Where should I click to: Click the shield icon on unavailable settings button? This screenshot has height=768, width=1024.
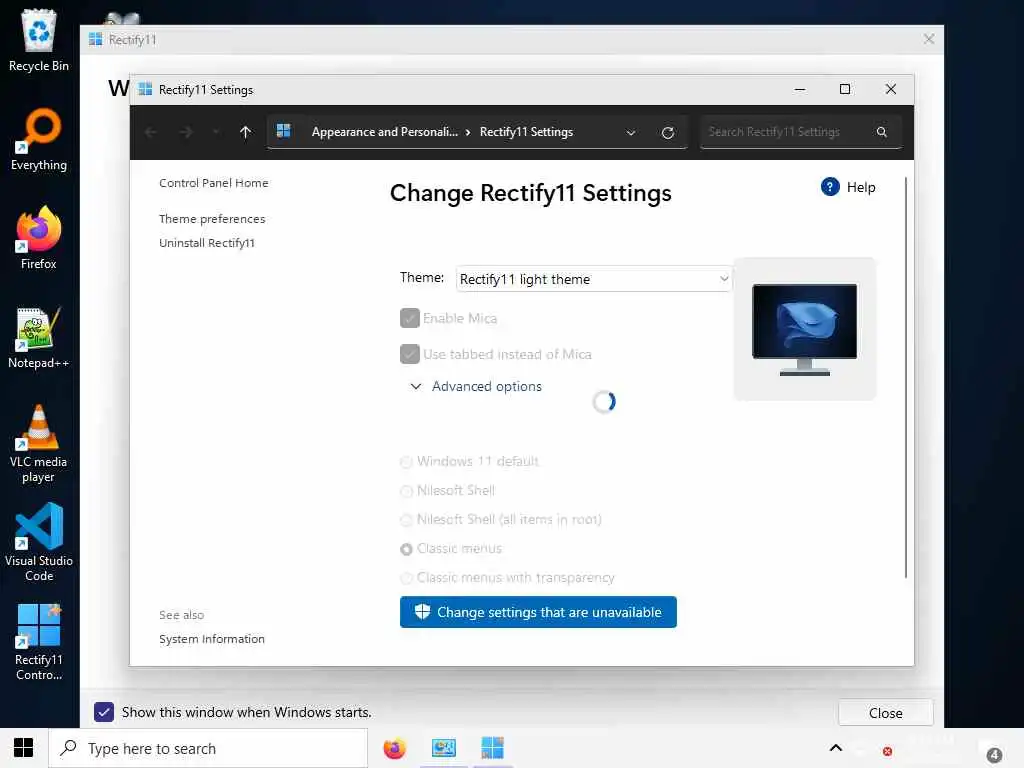point(423,611)
